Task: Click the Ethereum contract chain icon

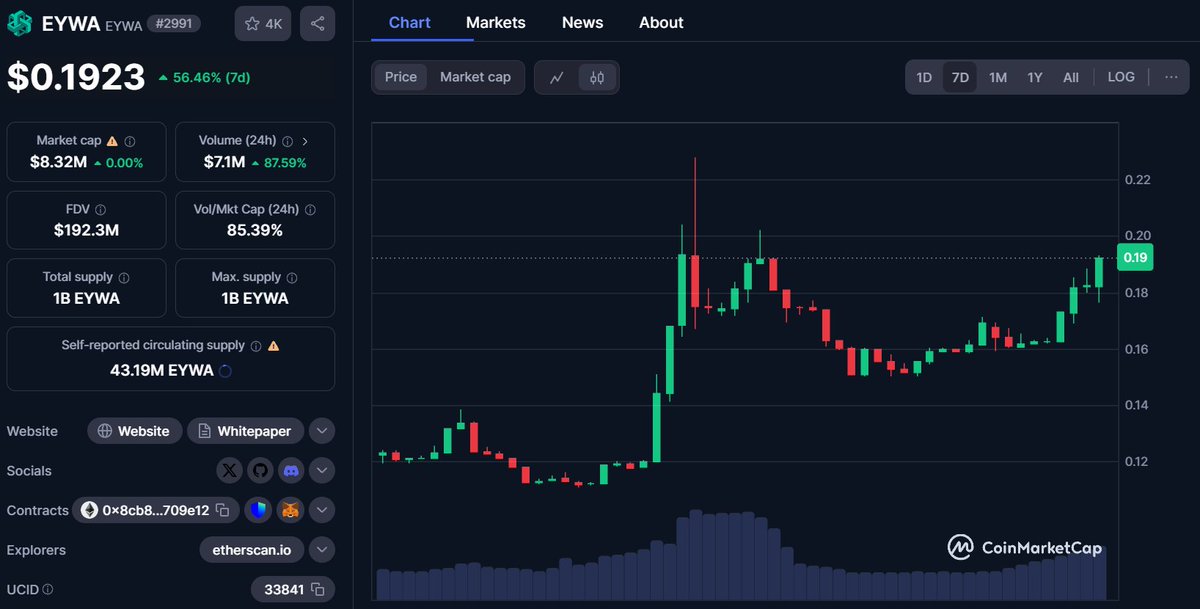Action: pos(89,510)
